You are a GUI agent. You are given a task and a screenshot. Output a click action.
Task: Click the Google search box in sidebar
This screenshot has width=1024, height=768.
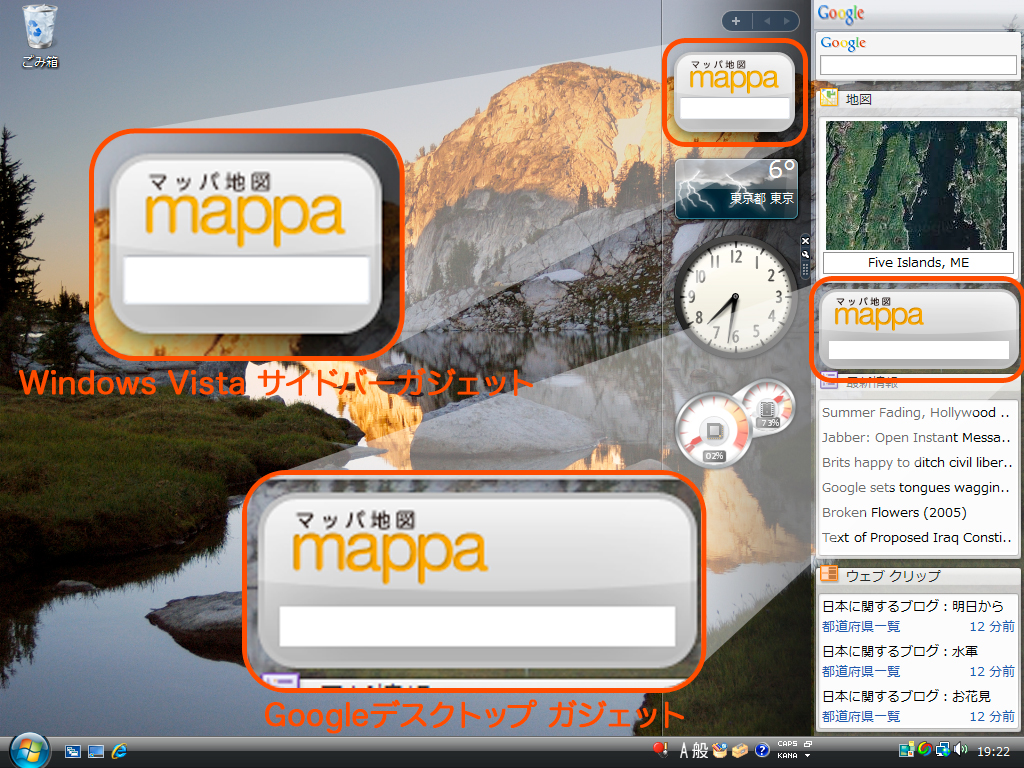(x=918, y=64)
